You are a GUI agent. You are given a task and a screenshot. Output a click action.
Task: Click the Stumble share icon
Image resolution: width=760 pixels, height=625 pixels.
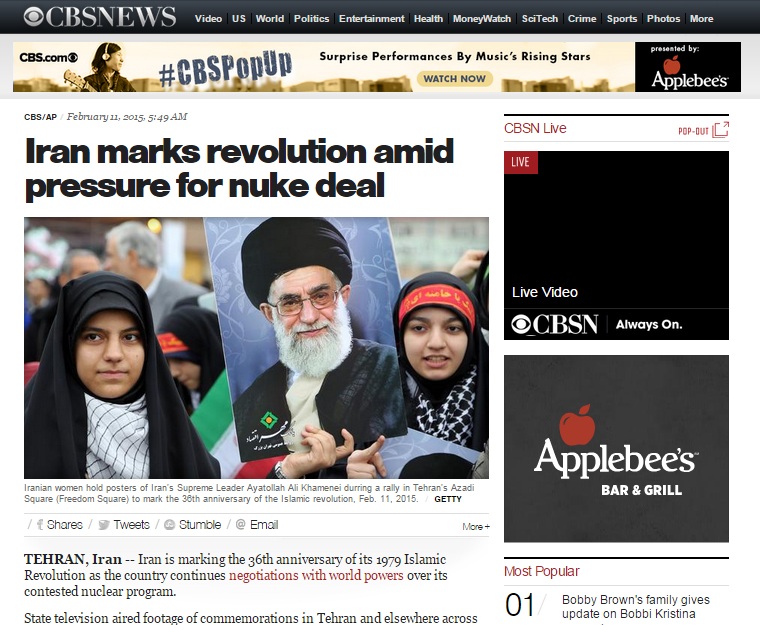pos(169,525)
